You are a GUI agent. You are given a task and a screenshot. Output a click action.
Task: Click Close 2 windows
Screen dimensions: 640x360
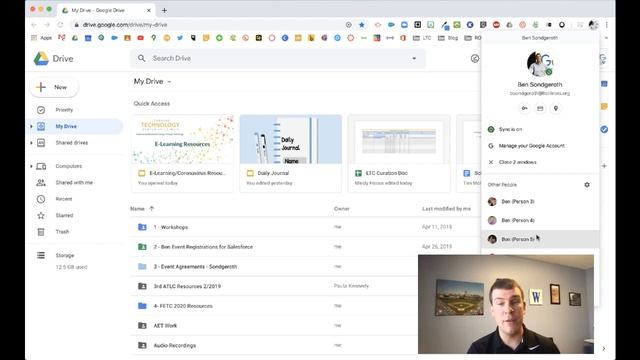click(x=540, y=162)
